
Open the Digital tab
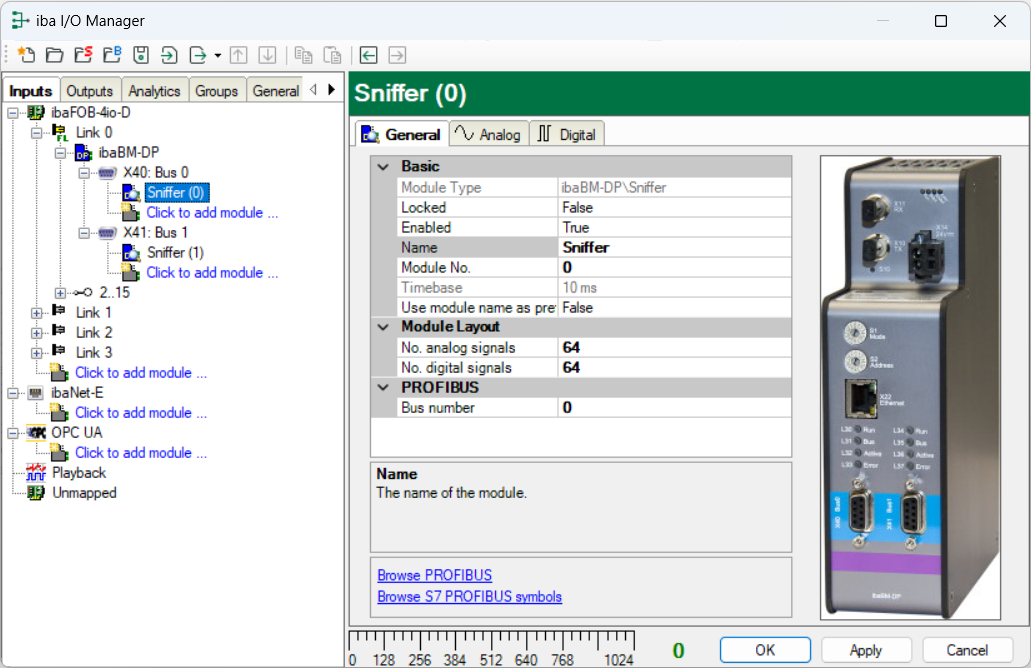click(x=566, y=134)
